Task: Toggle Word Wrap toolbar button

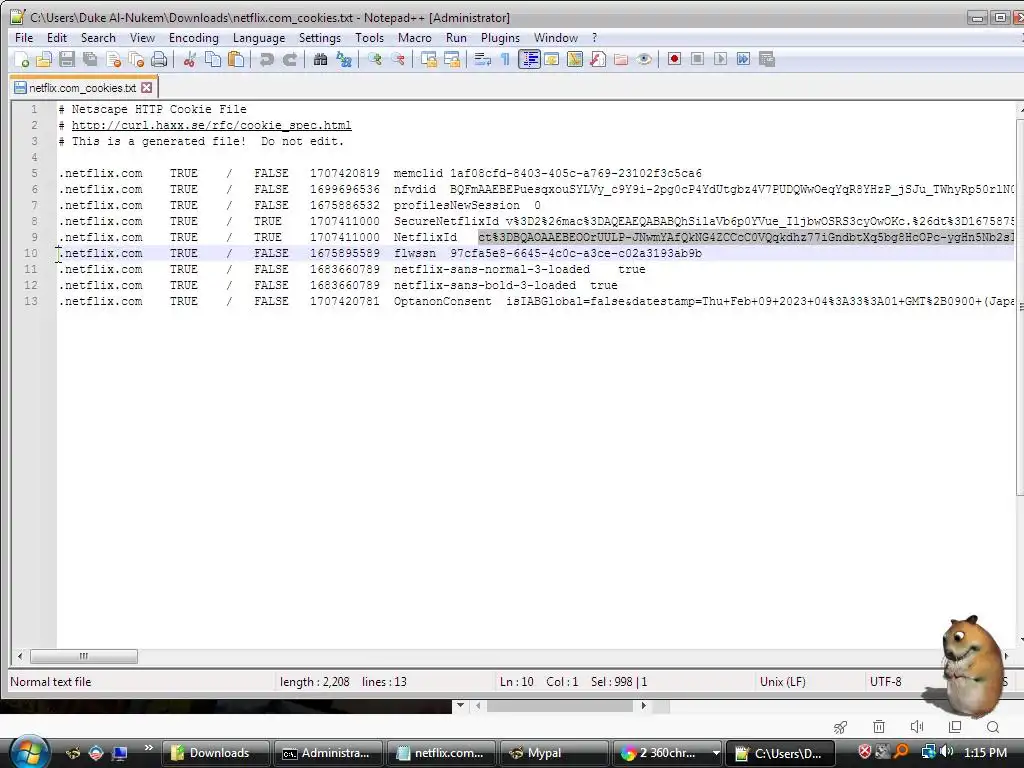Action: (483, 59)
